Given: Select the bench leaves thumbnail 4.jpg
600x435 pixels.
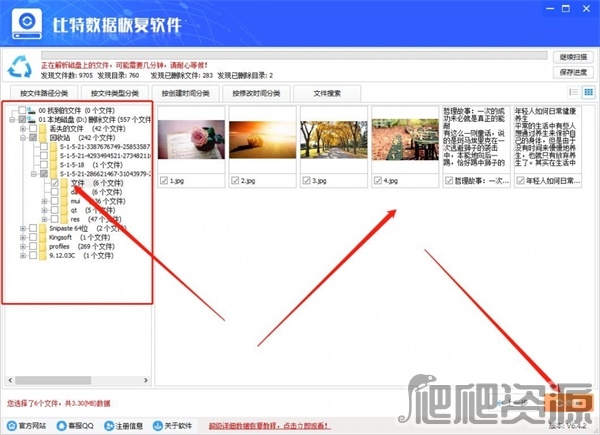Looking at the screenshot, I should pos(405,140).
